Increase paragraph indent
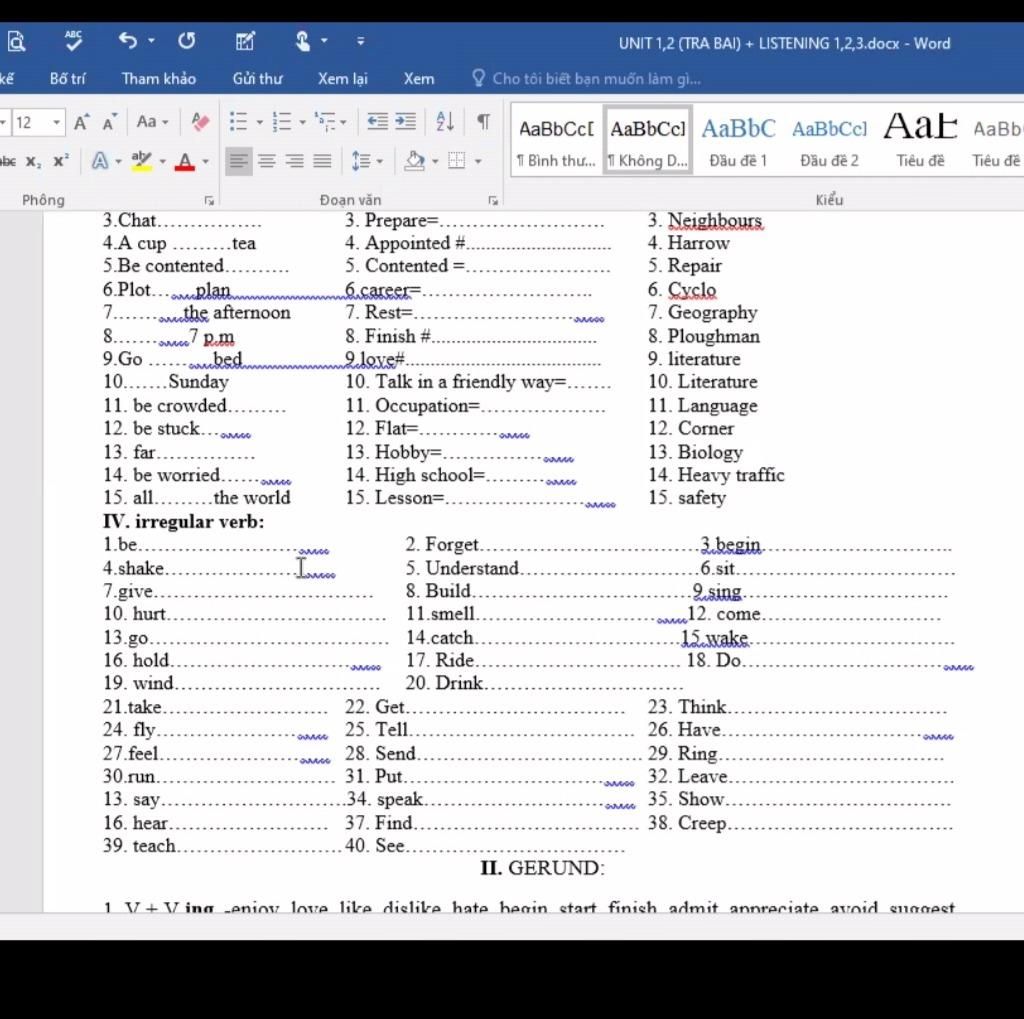This screenshot has height=1019, width=1024. (406, 121)
